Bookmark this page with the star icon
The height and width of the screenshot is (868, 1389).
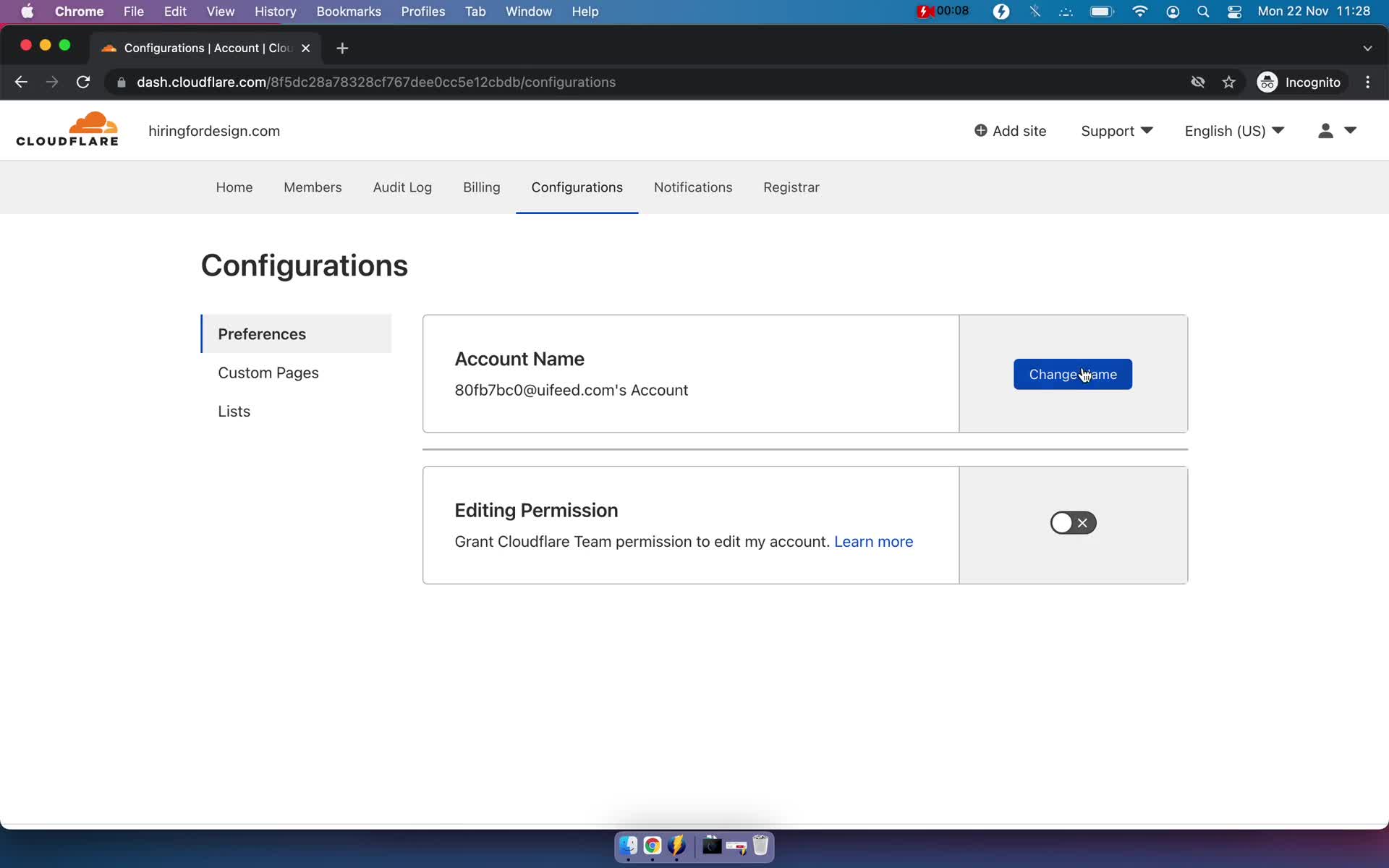pyautogui.click(x=1228, y=82)
